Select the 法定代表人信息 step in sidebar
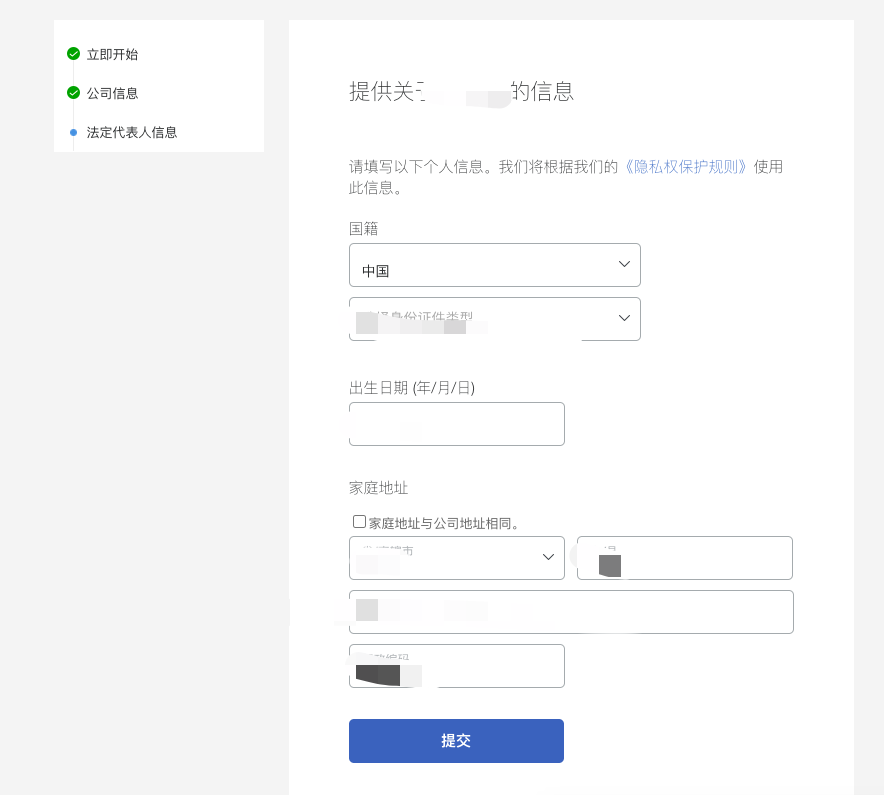The height and width of the screenshot is (795, 884). click(x=131, y=131)
